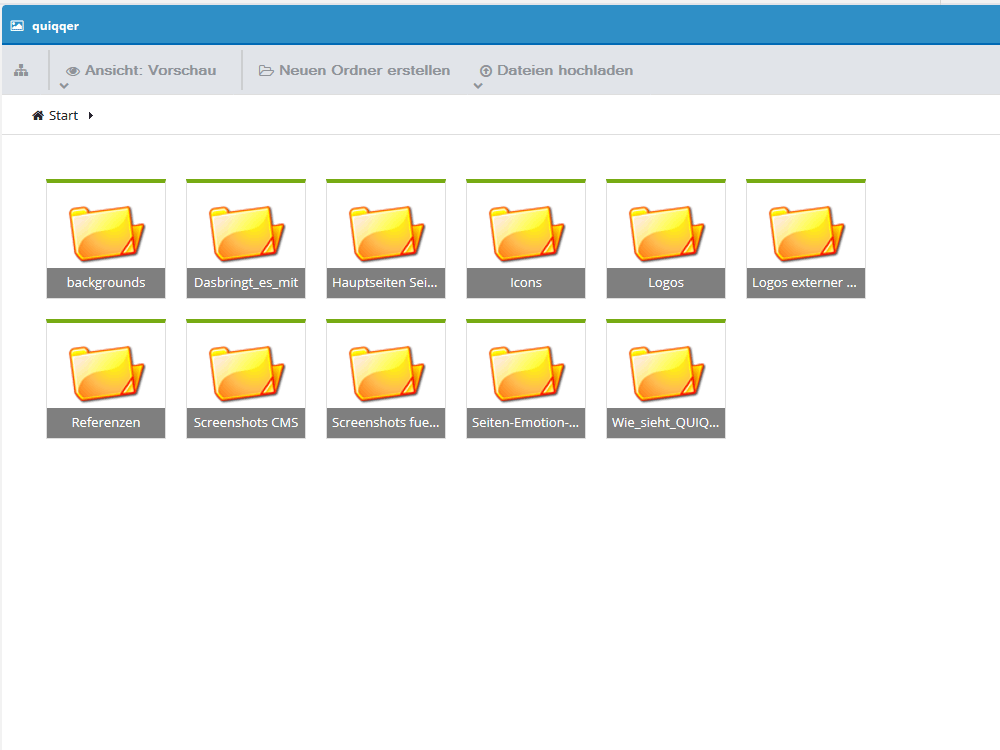Viewport: 1000px width, 750px height.
Task: Click Neuen Ordner erstellen button
Action: [355, 70]
